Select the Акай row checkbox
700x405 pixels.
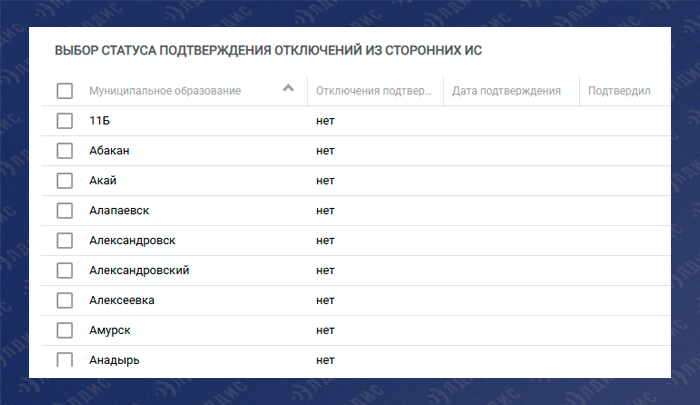(65, 180)
